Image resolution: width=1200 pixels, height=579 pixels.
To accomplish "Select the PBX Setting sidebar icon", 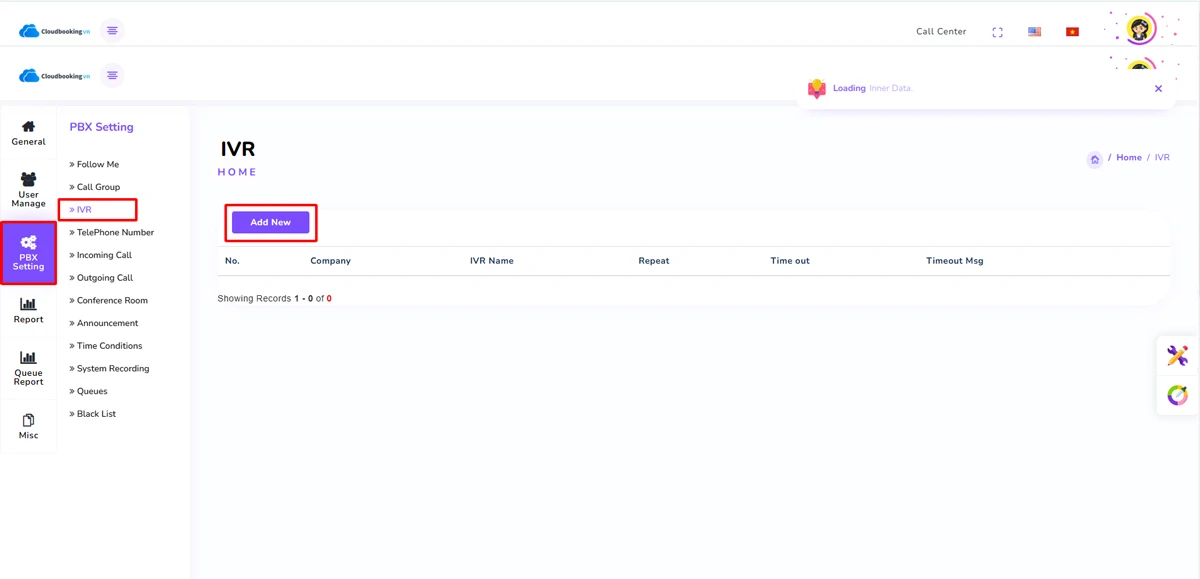I will pyautogui.click(x=28, y=253).
